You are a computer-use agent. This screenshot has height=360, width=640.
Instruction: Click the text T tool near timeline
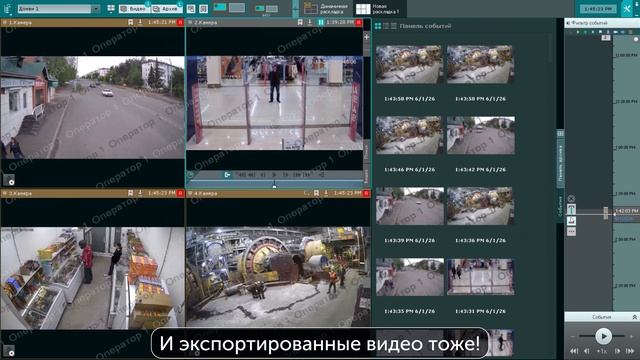tap(571, 209)
